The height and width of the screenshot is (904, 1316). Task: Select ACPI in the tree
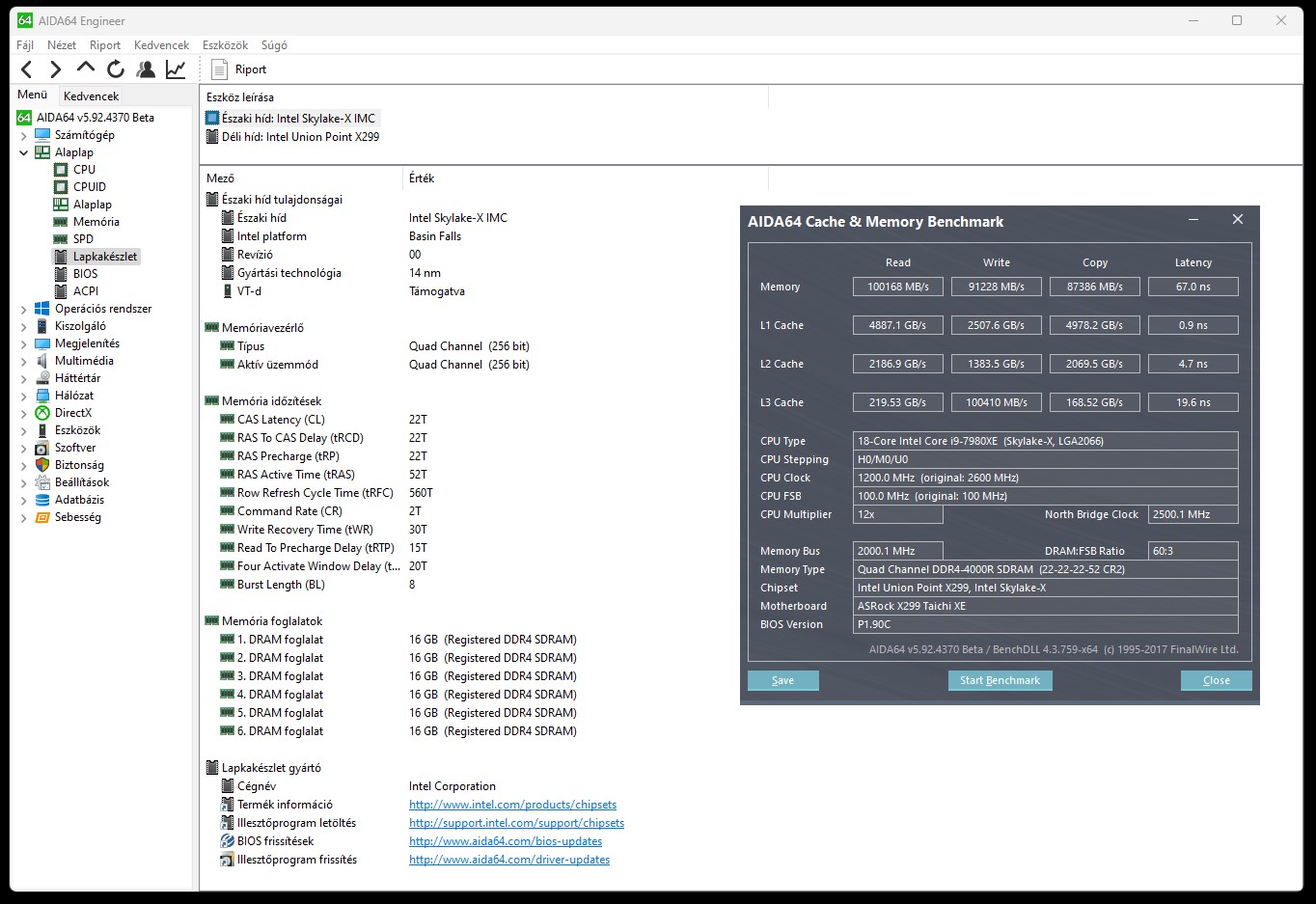(x=85, y=291)
